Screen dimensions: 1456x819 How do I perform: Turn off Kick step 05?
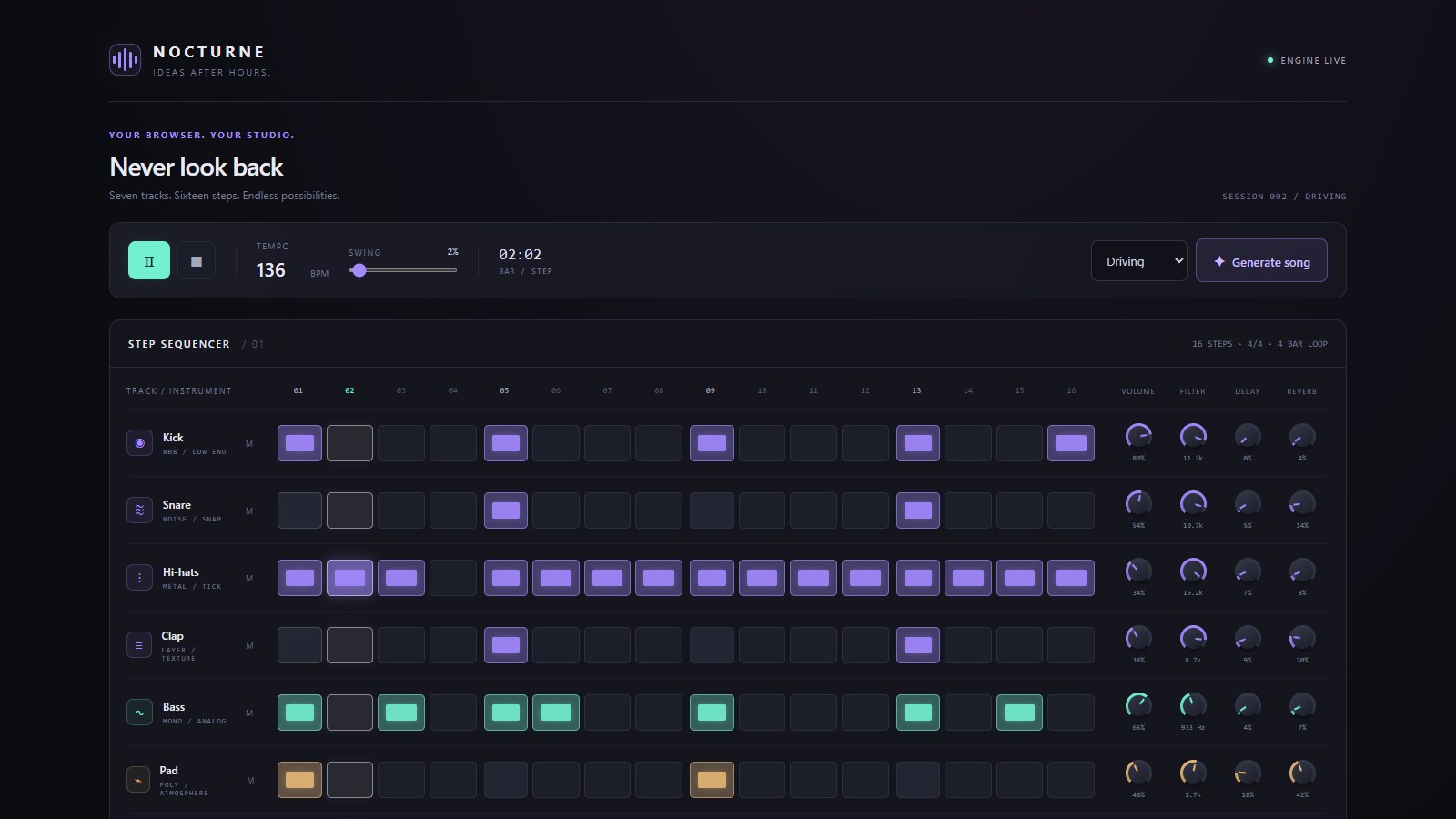point(506,443)
